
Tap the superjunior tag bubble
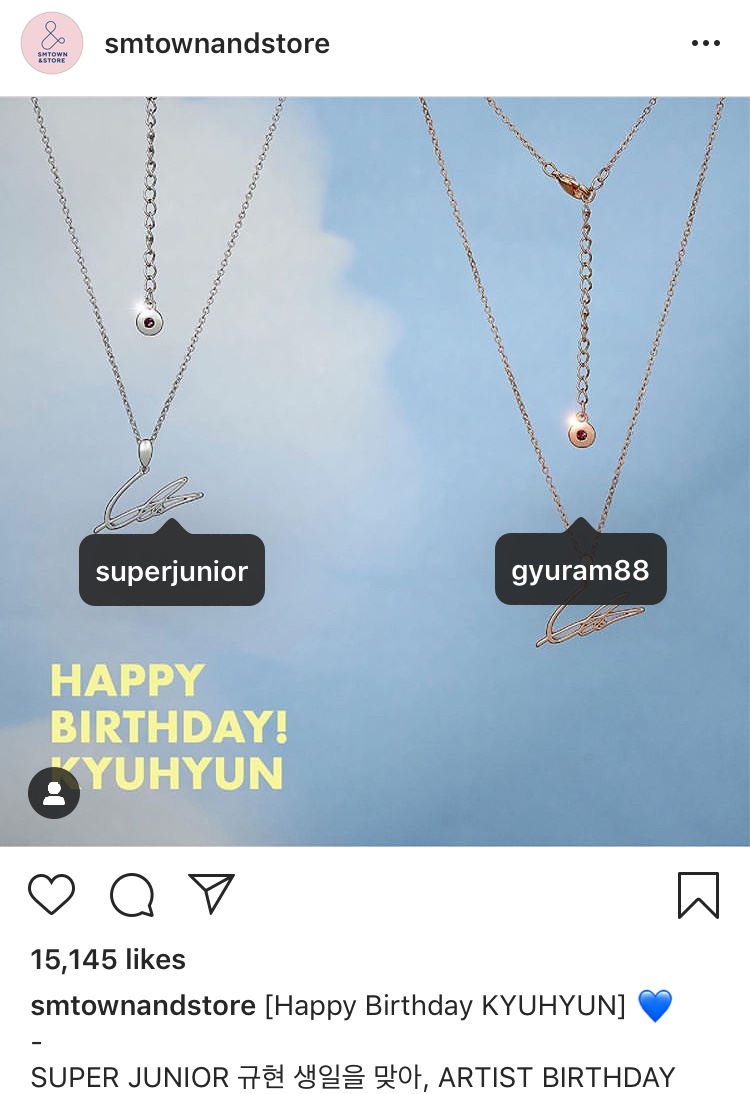point(172,570)
